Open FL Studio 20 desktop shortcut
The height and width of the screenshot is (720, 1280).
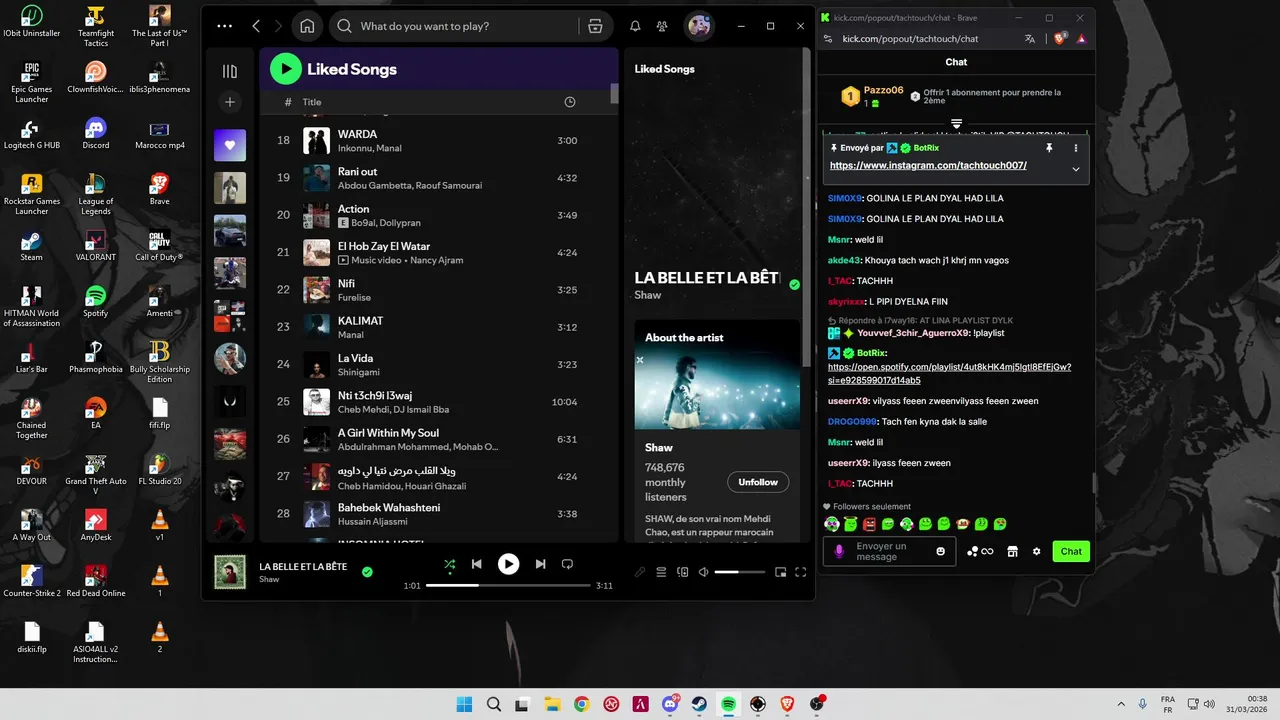pos(158,469)
